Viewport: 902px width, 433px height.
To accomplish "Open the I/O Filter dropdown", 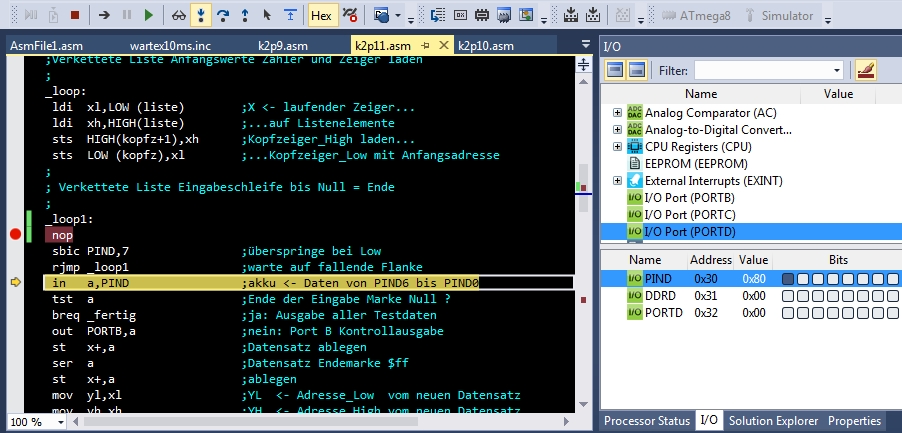I will pyautogui.click(x=837, y=70).
